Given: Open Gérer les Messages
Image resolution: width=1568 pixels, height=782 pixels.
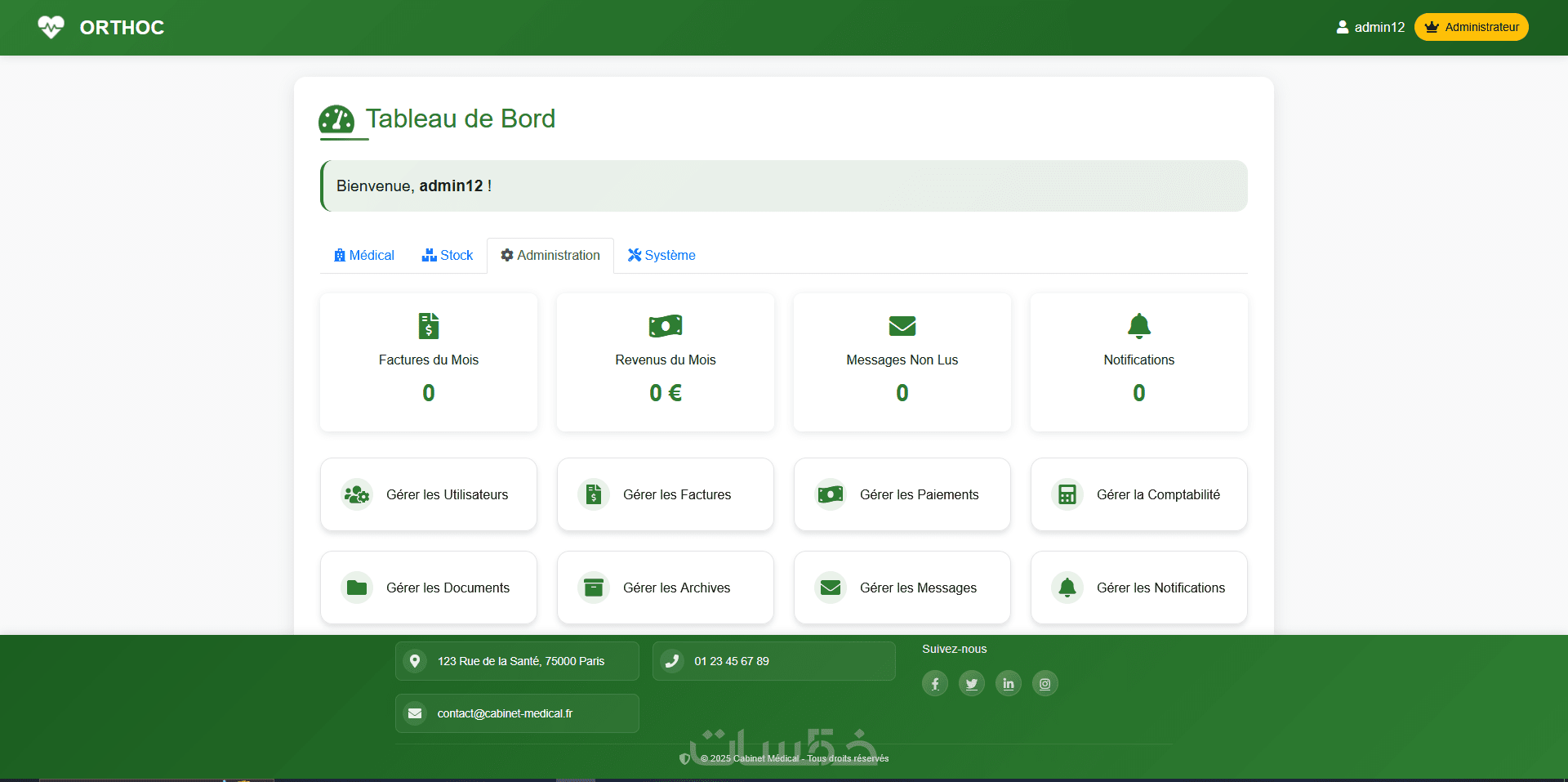Looking at the screenshot, I should (902, 588).
